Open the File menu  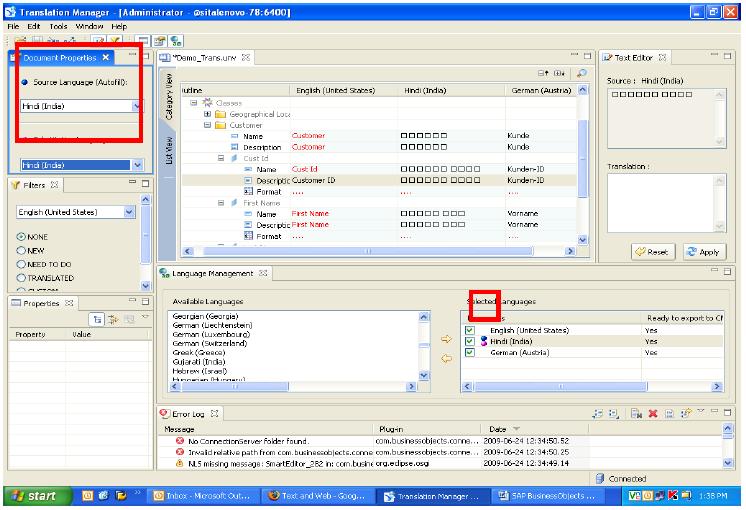click(x=13, y=26)
